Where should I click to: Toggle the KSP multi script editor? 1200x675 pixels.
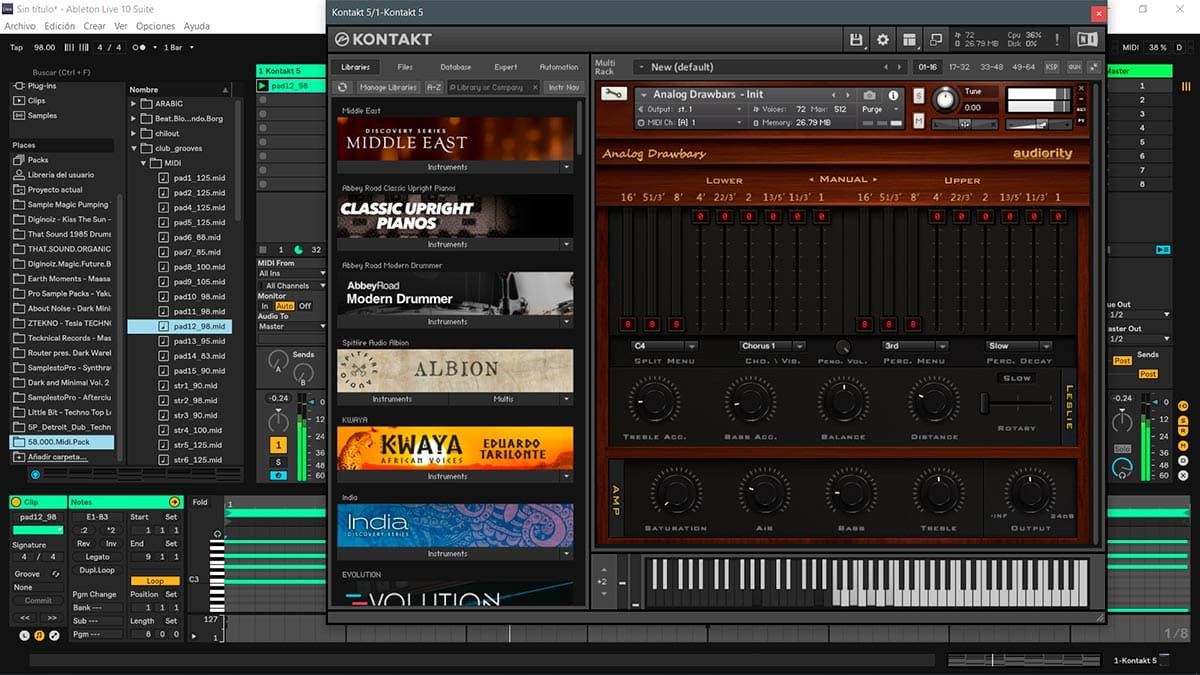click(1051, 67)
